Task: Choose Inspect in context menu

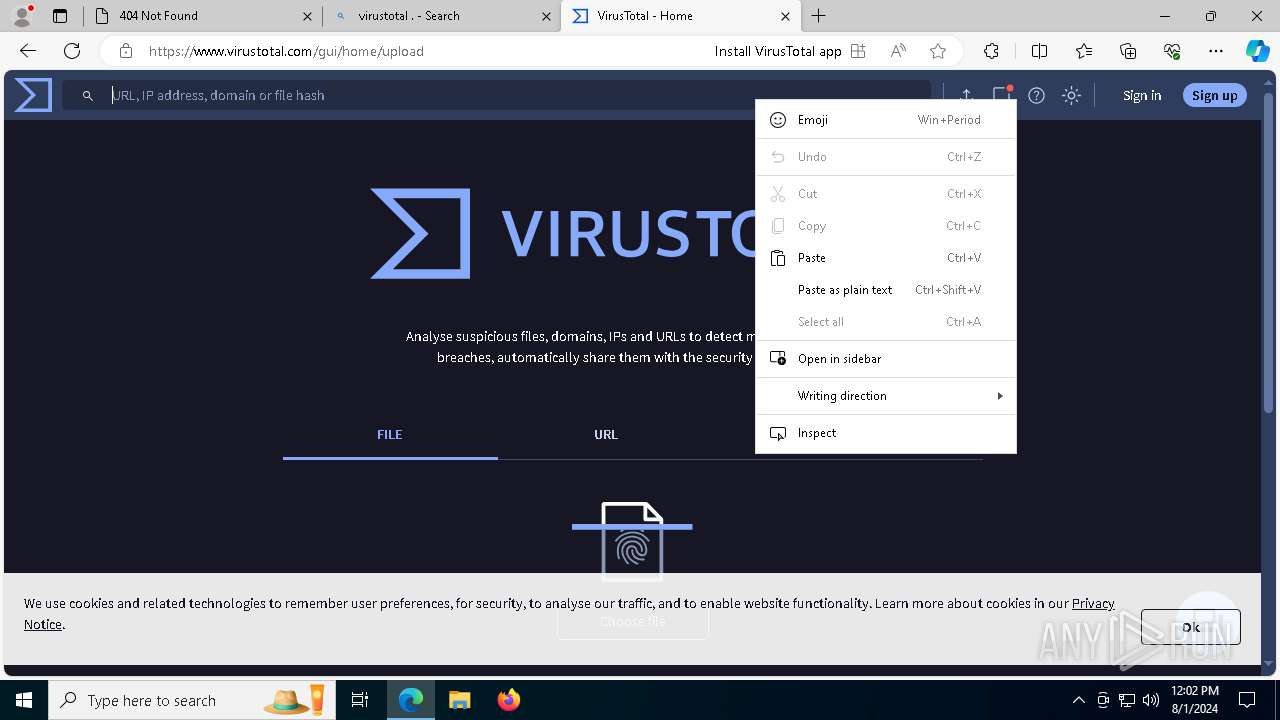Action: (x=886, y=433)
